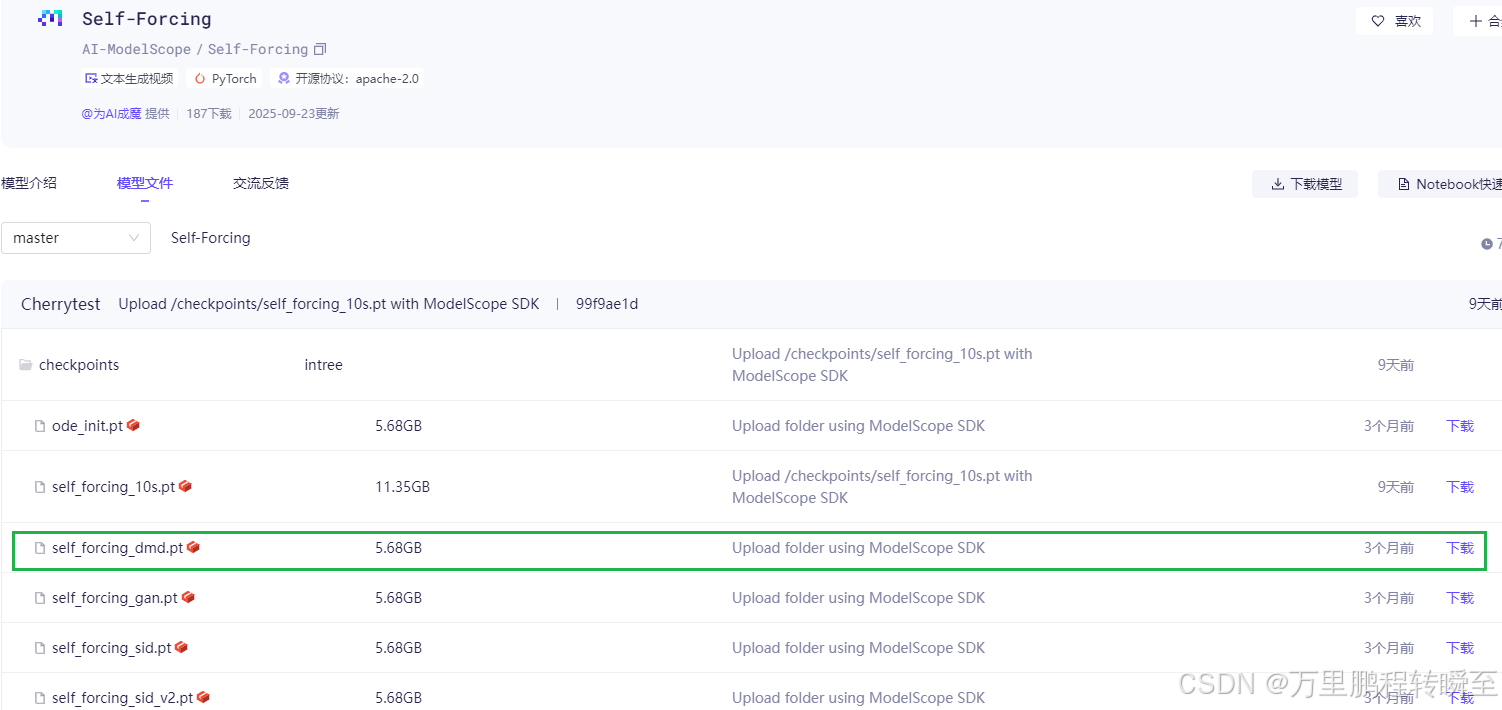Click the red LFS cube next to self_forcing_dmd.pt
This screenshot has width=1502, height=710.
[193, 547]
